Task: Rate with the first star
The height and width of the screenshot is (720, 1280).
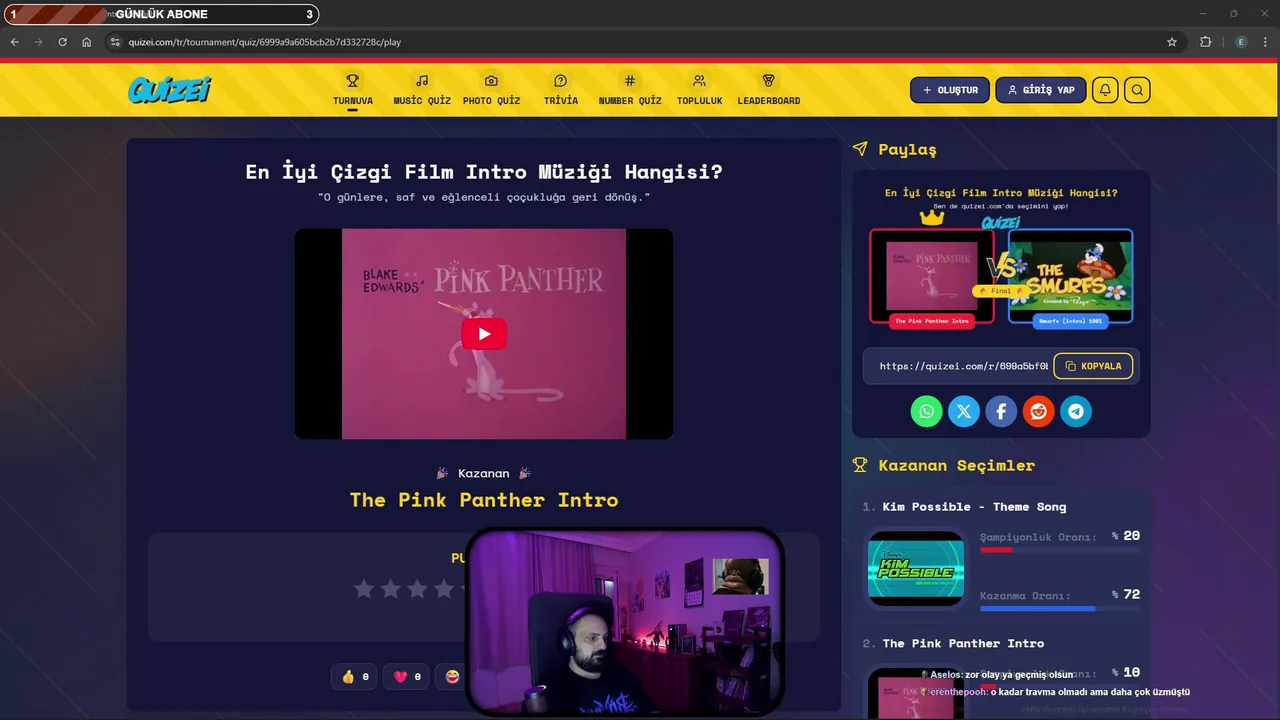Action: point(365,589)
